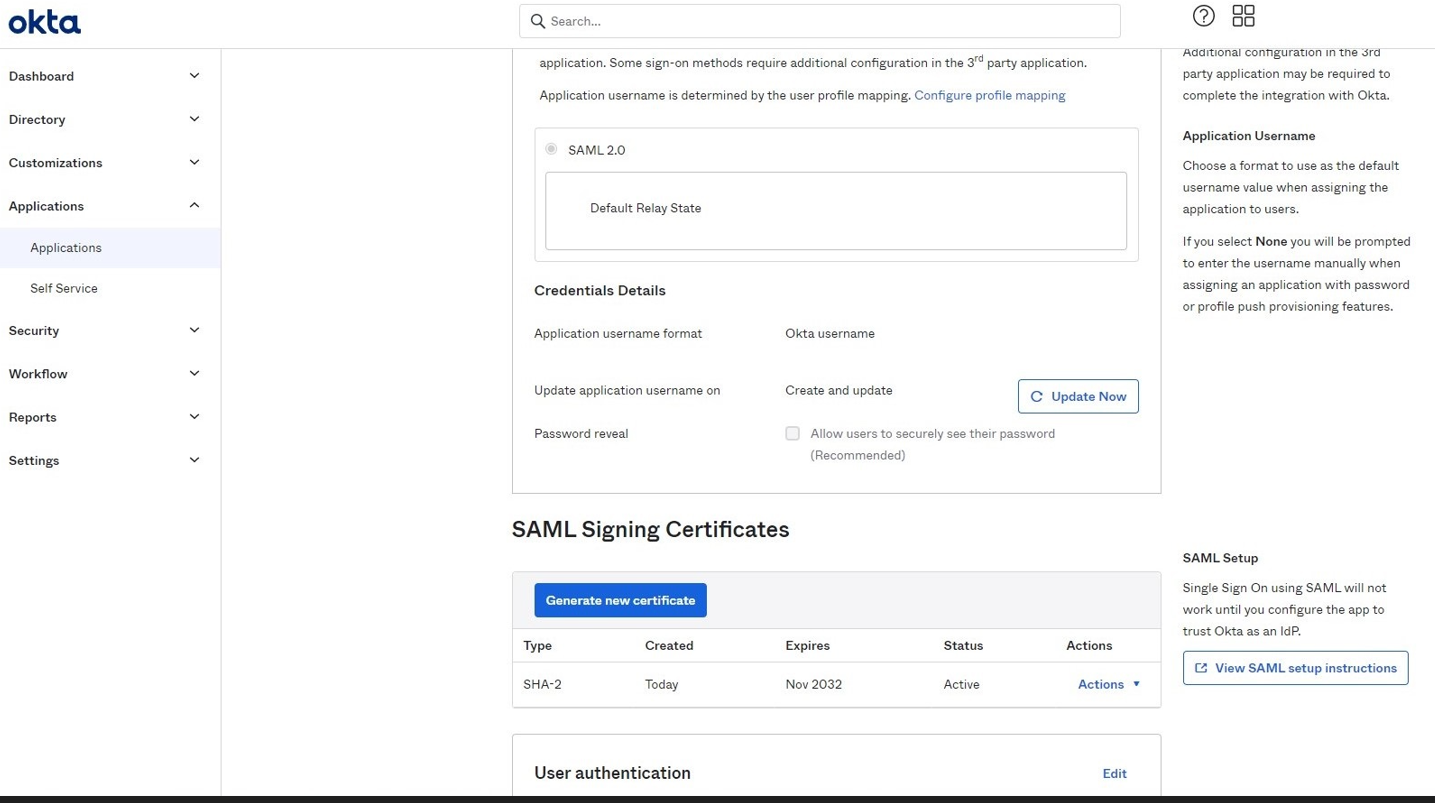Screen dimensions: 1435x803
Task: Enable Allow users to see their password
Action: click(792, 434)
